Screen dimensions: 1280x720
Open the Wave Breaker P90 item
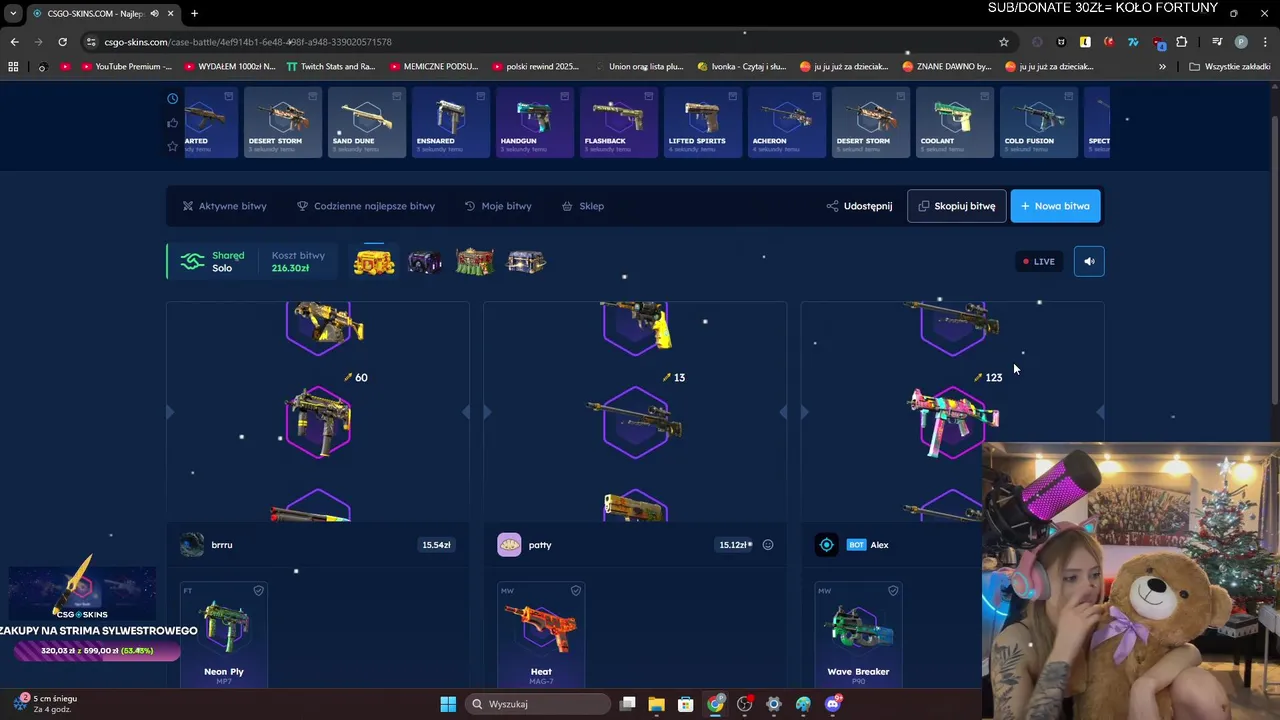858,635
